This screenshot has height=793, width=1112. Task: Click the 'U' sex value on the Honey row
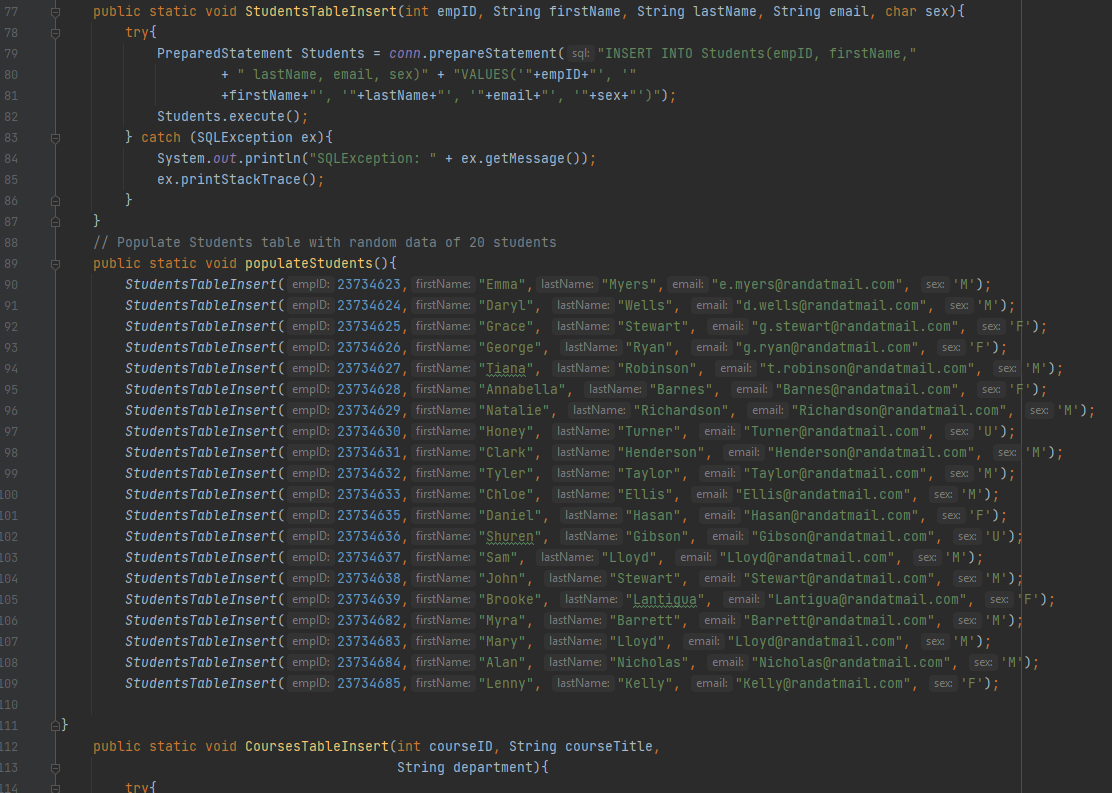(x=986, y=431)
